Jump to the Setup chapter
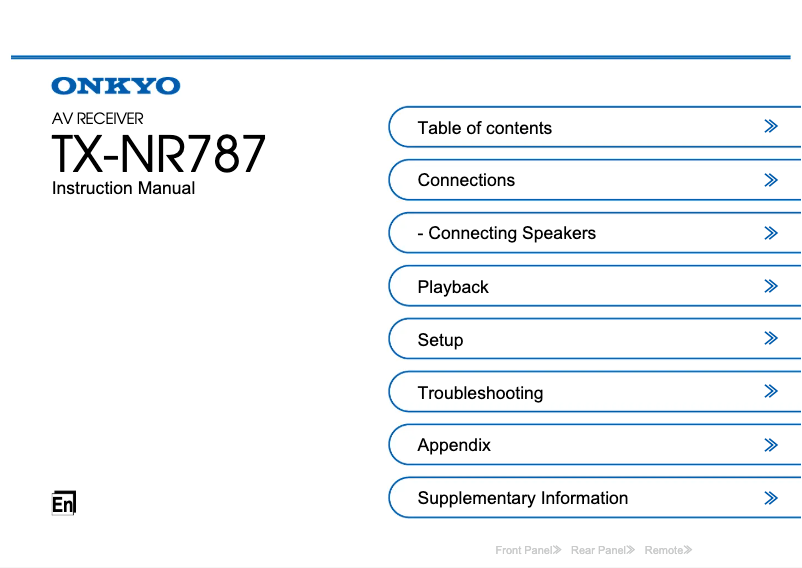 coord(440,340)
